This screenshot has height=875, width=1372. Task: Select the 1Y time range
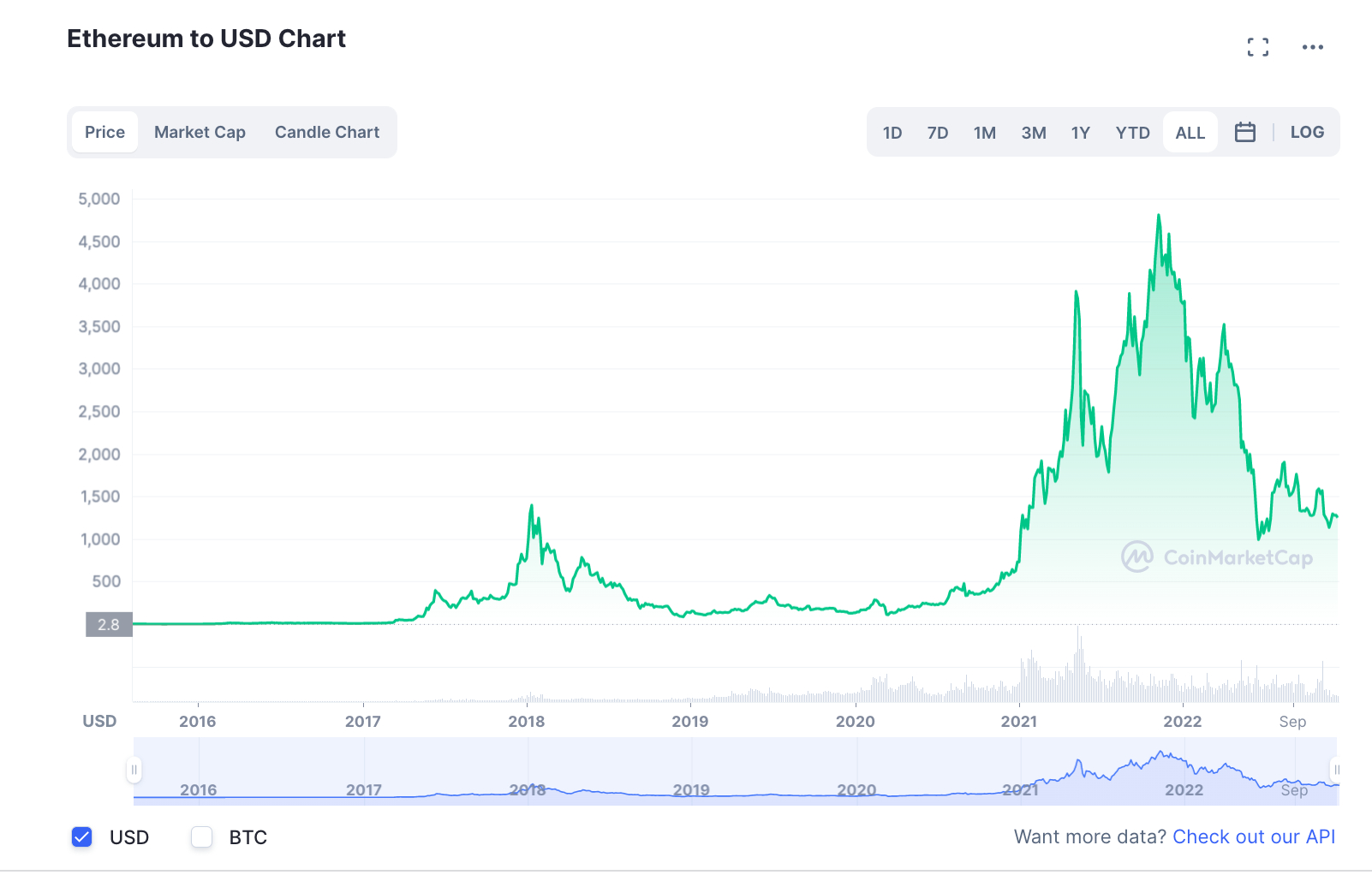click(1081, 133)
